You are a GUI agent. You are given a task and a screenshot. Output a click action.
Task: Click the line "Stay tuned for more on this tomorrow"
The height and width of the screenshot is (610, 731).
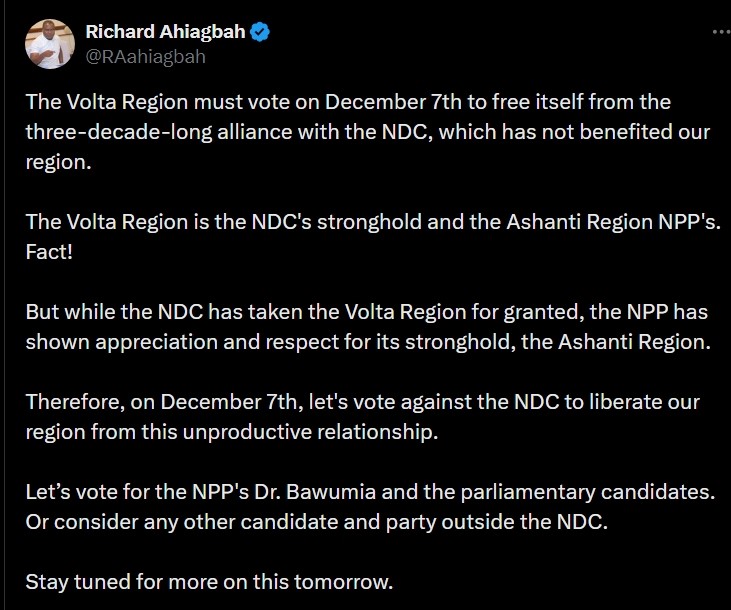point(210,581)
